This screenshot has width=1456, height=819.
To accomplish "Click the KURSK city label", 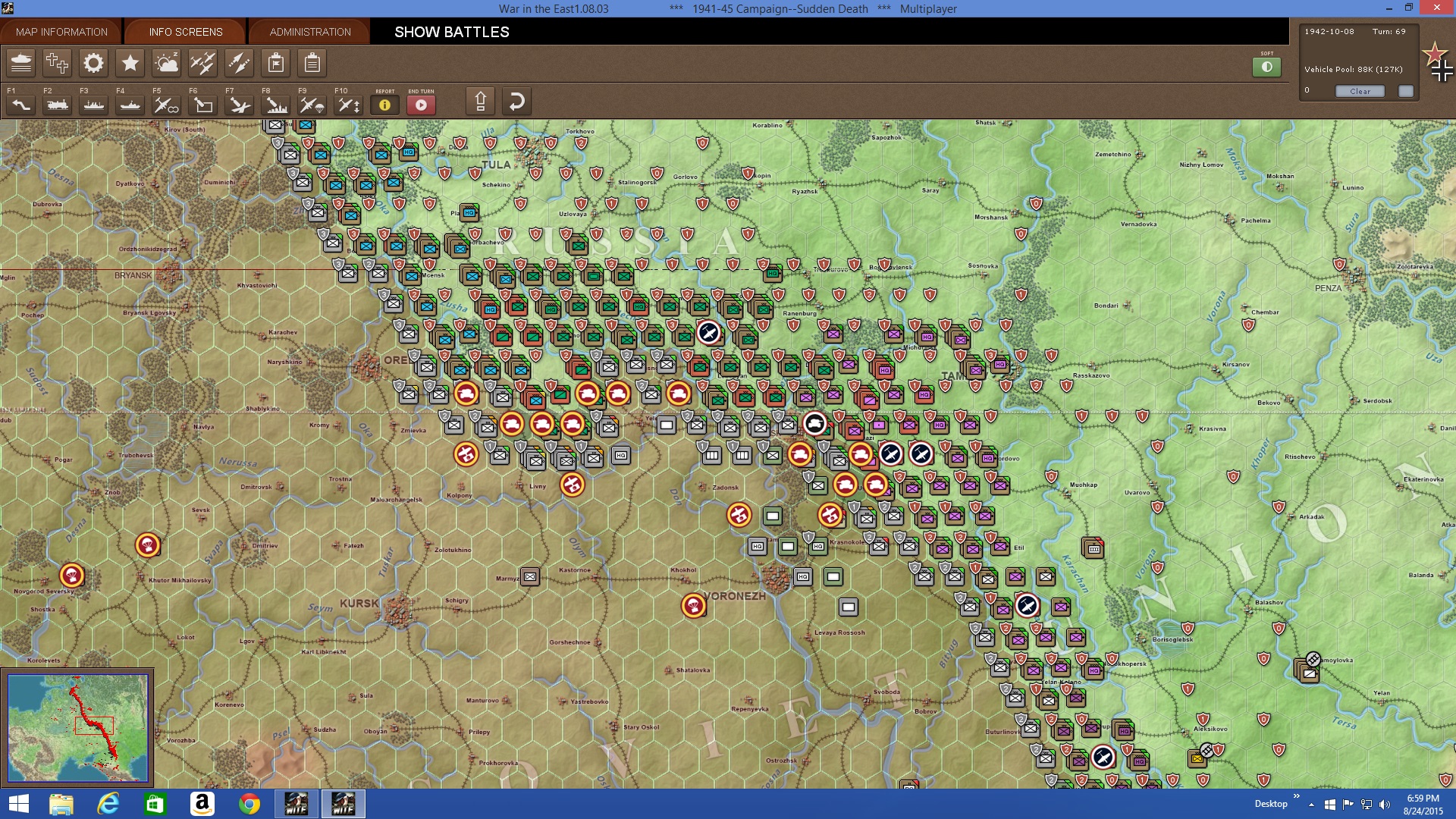I will [x=359, y=604].
